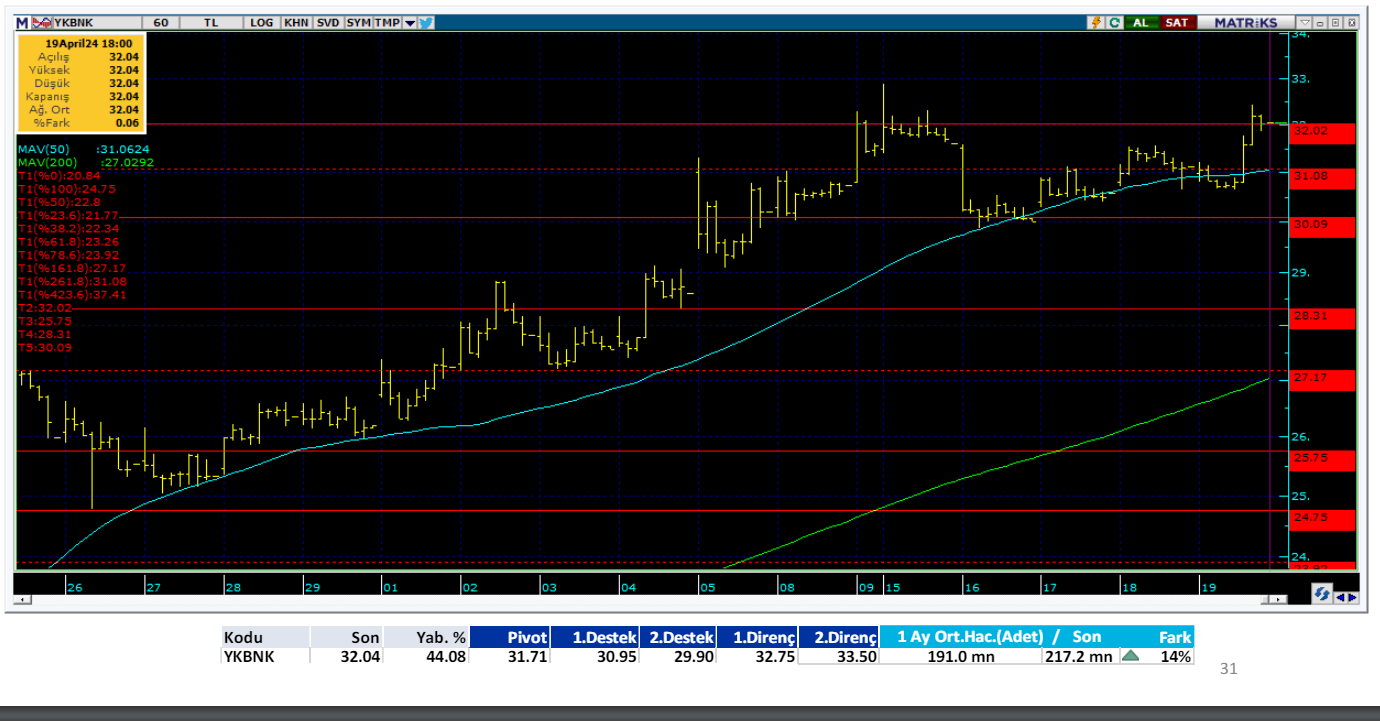Toggle the SVD toolbar button
Viewport: 1380px width, 724px height.
tap(328, 22)
